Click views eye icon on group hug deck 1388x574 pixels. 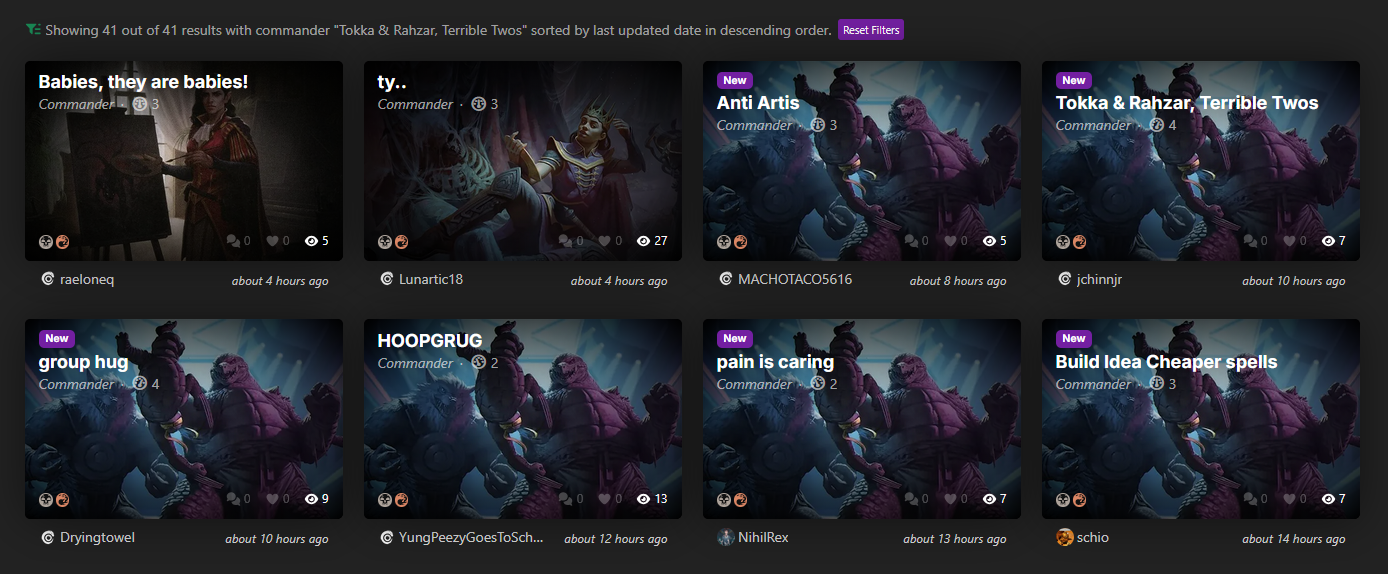pyautogui.click(x=311, y=499)
